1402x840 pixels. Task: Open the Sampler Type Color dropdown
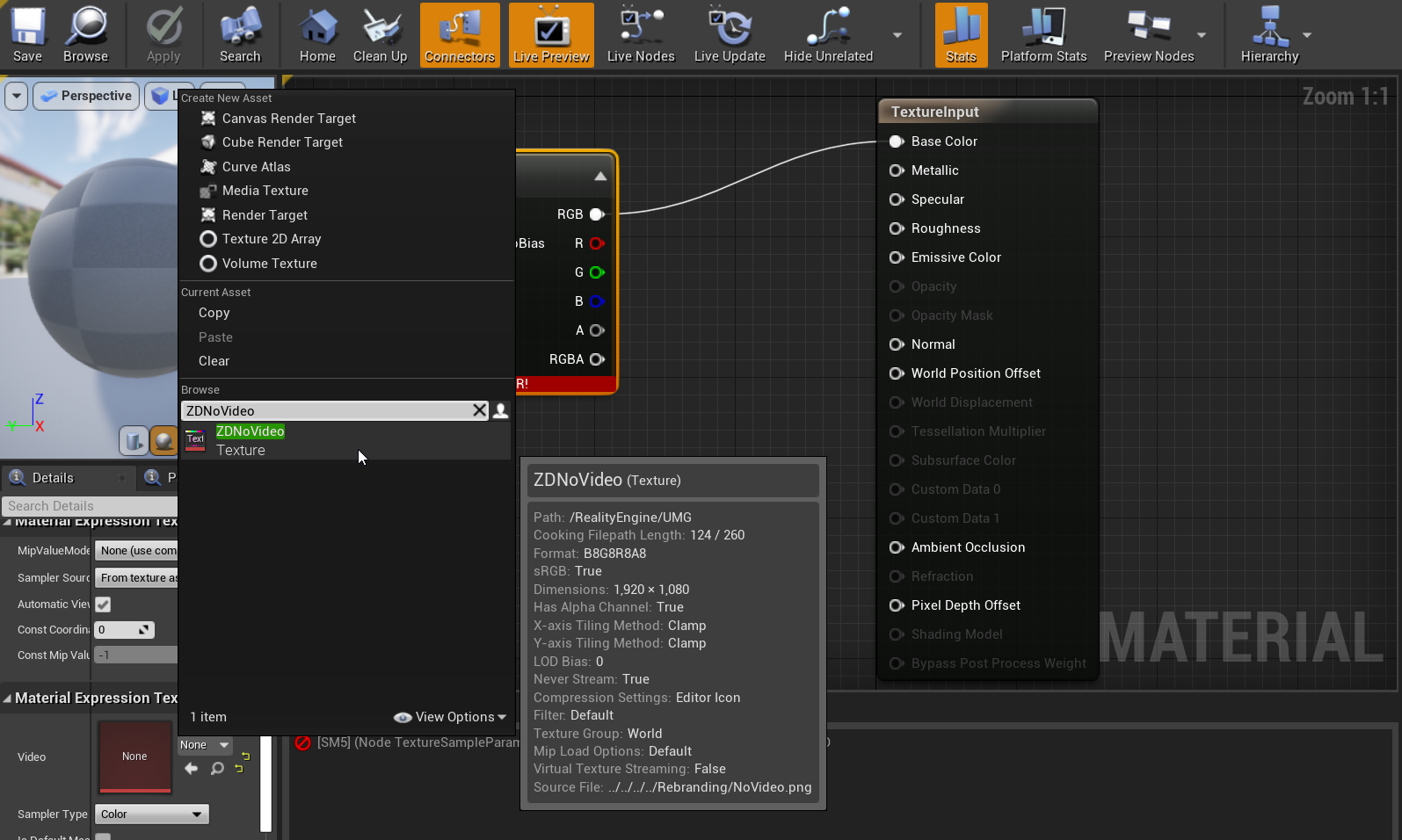pos(151,815)
